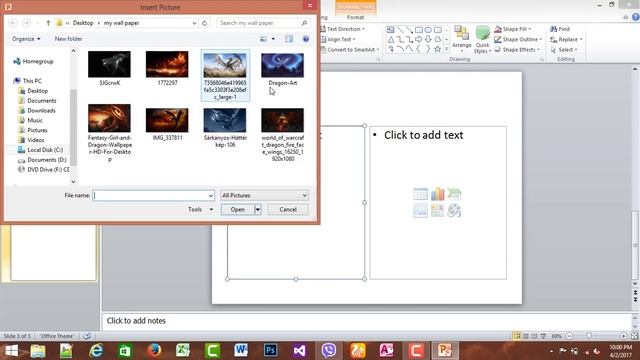Open Windows Start button

click(x=11, y=351)
